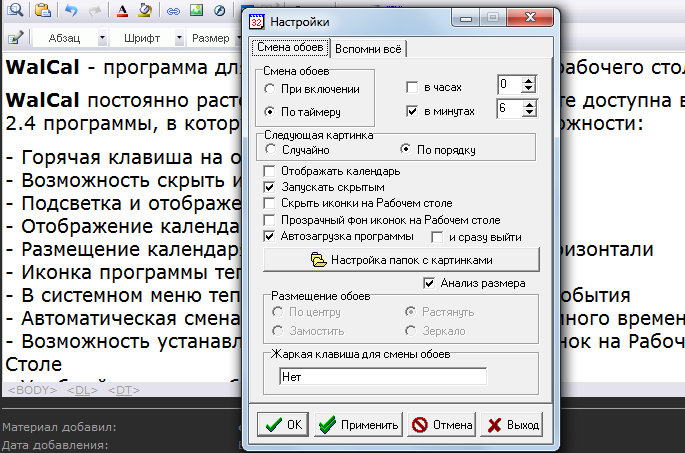Click the blue undo arrow in editor
The height and width of the screenshot is (453, 685).
tap(71, 10)
